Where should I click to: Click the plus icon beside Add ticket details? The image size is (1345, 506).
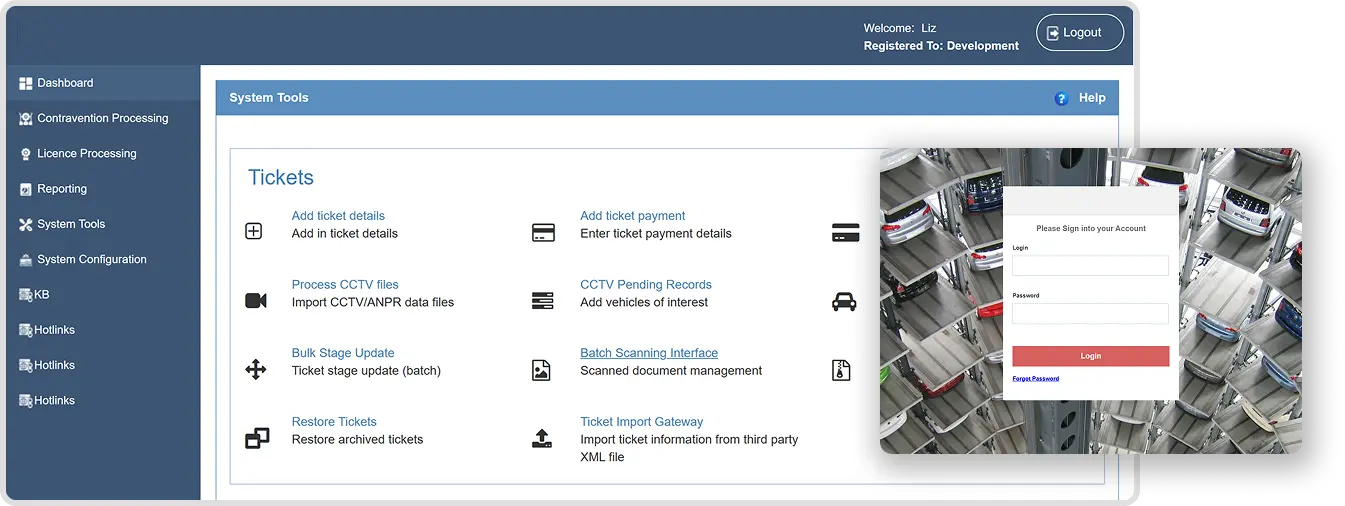pyautogui.click(x=254, y=232)
